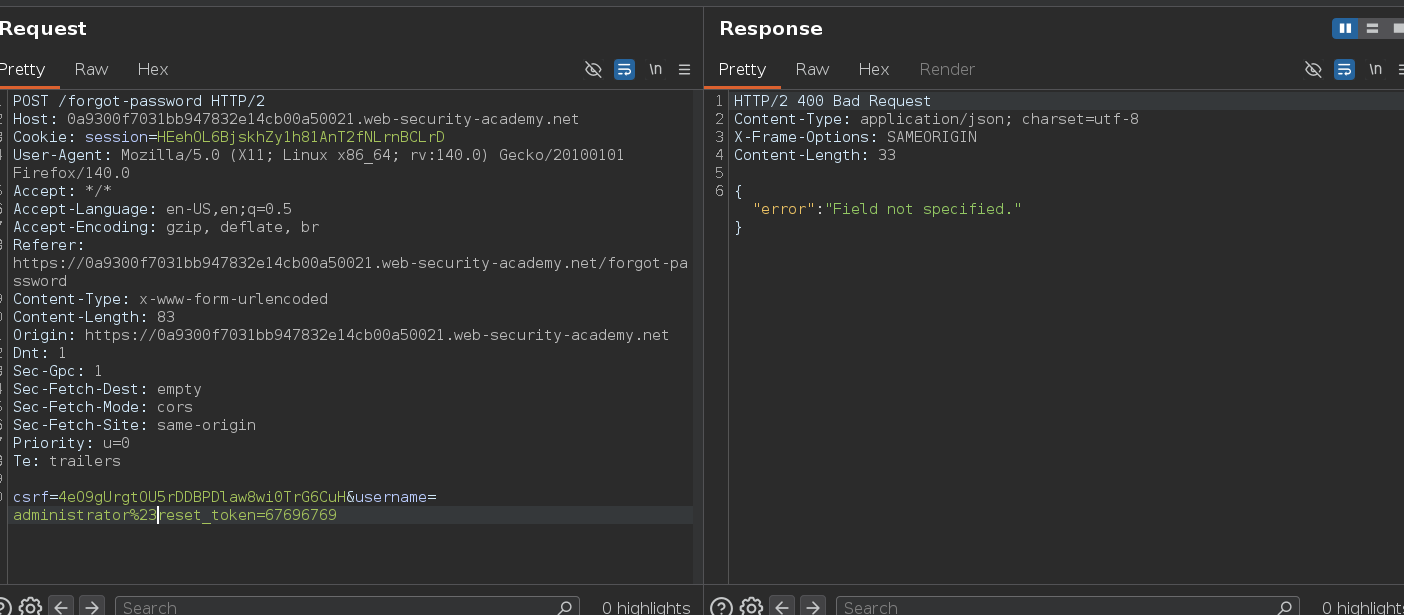
Task: Open Response search settings gear icon
Action: point(751,606)
